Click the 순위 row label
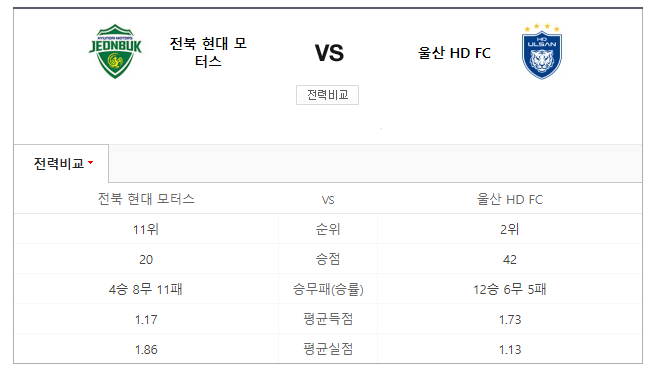 point(328,229)
